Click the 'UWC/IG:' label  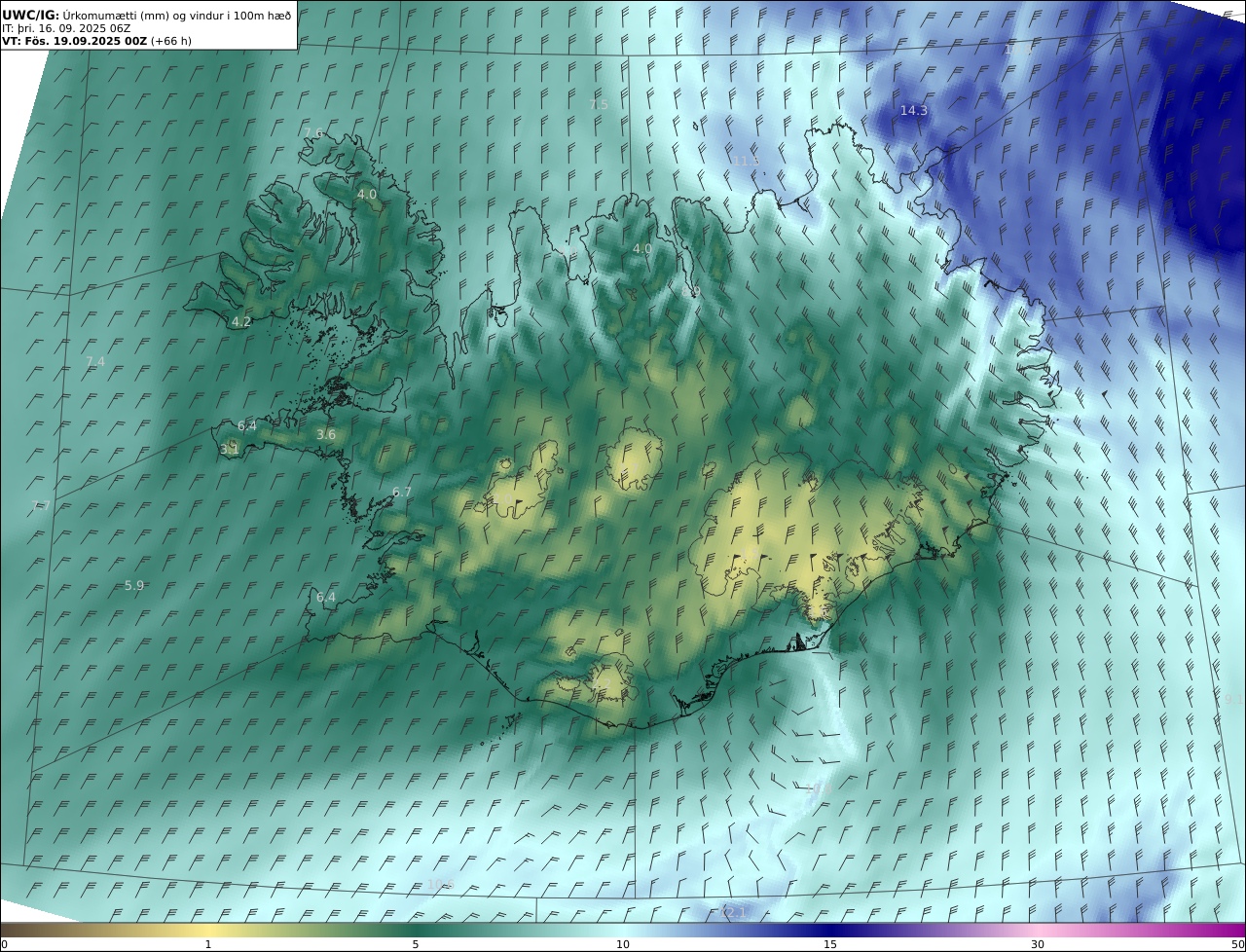pos(31,15)
